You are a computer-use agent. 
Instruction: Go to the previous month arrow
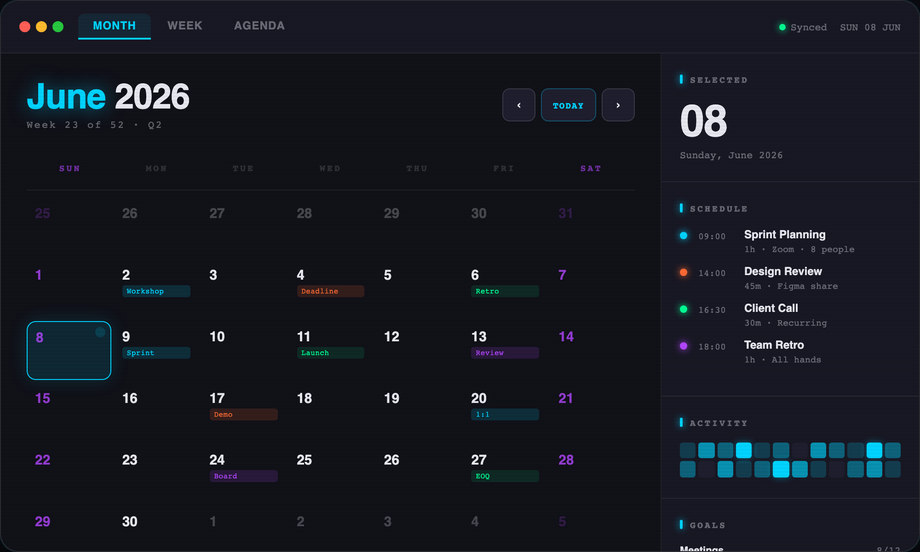(x=519, y=105)
